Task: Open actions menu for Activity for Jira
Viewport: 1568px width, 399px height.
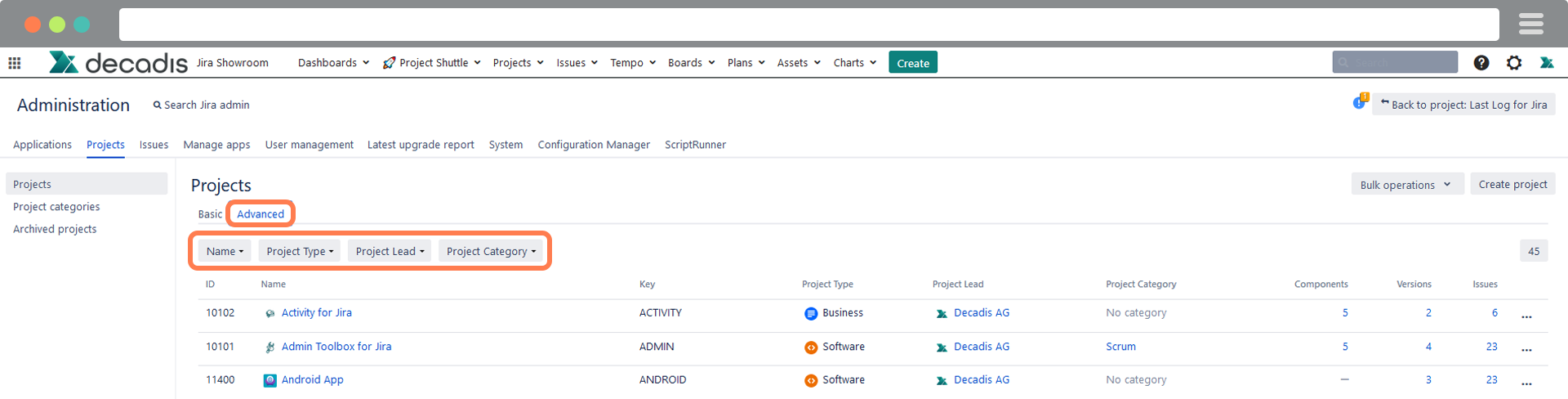Action: [1526, 315]
